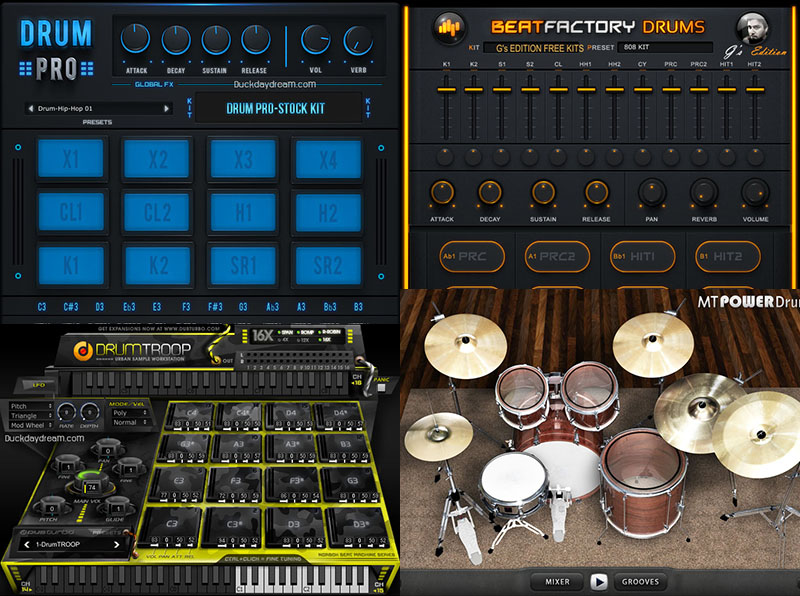Click the Beatfactory Decay knob
800x596 pixels.
(490, 193)
